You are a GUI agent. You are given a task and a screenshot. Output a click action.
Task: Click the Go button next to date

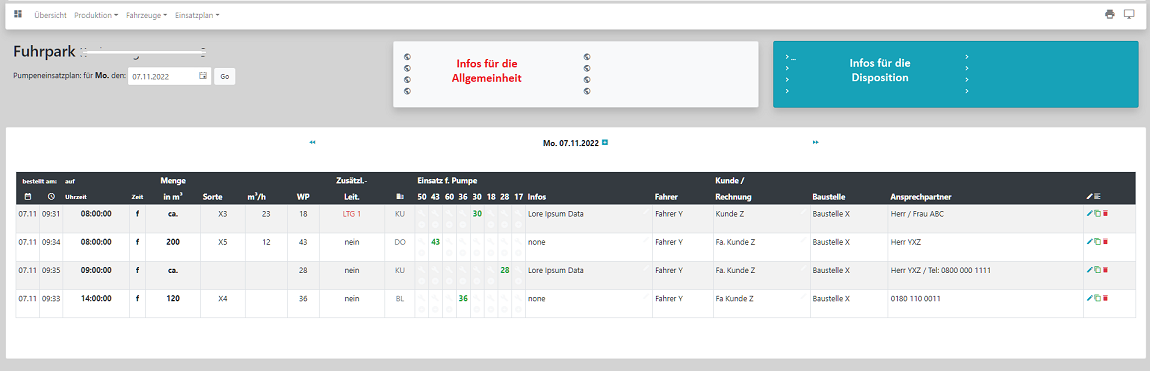click(224, 76)
